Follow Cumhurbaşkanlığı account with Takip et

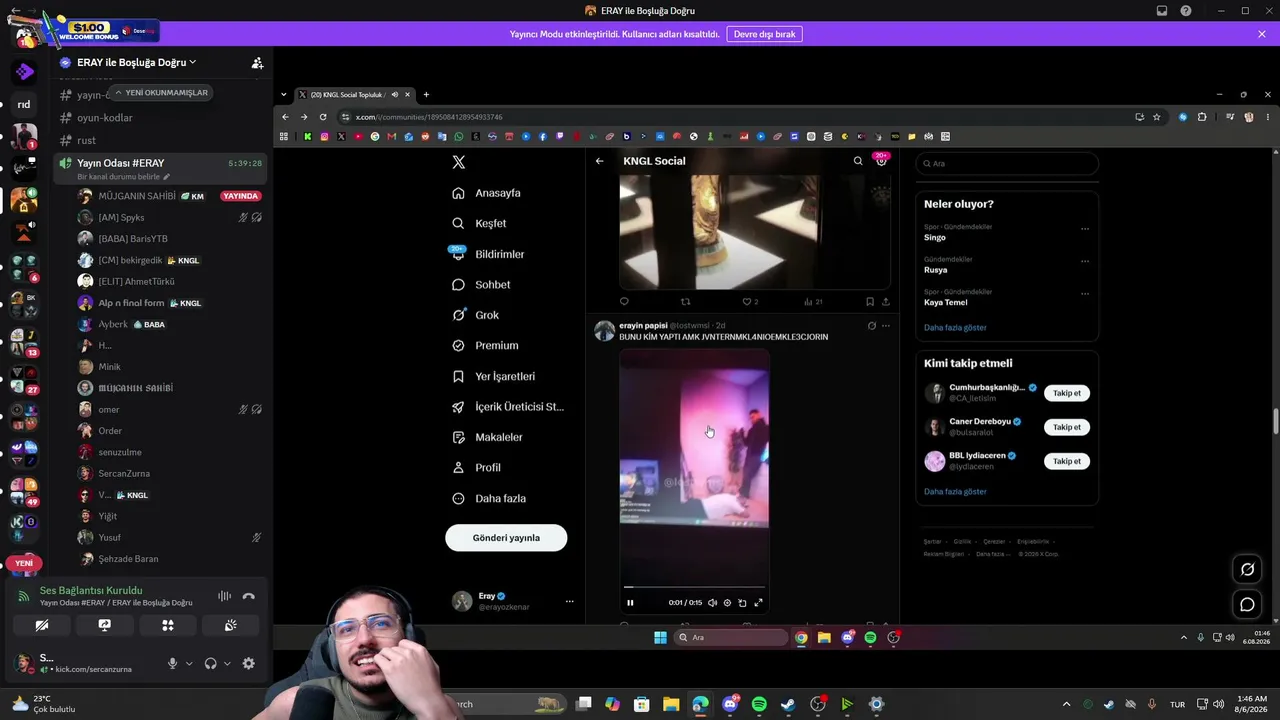click(x=1067, y=393)
